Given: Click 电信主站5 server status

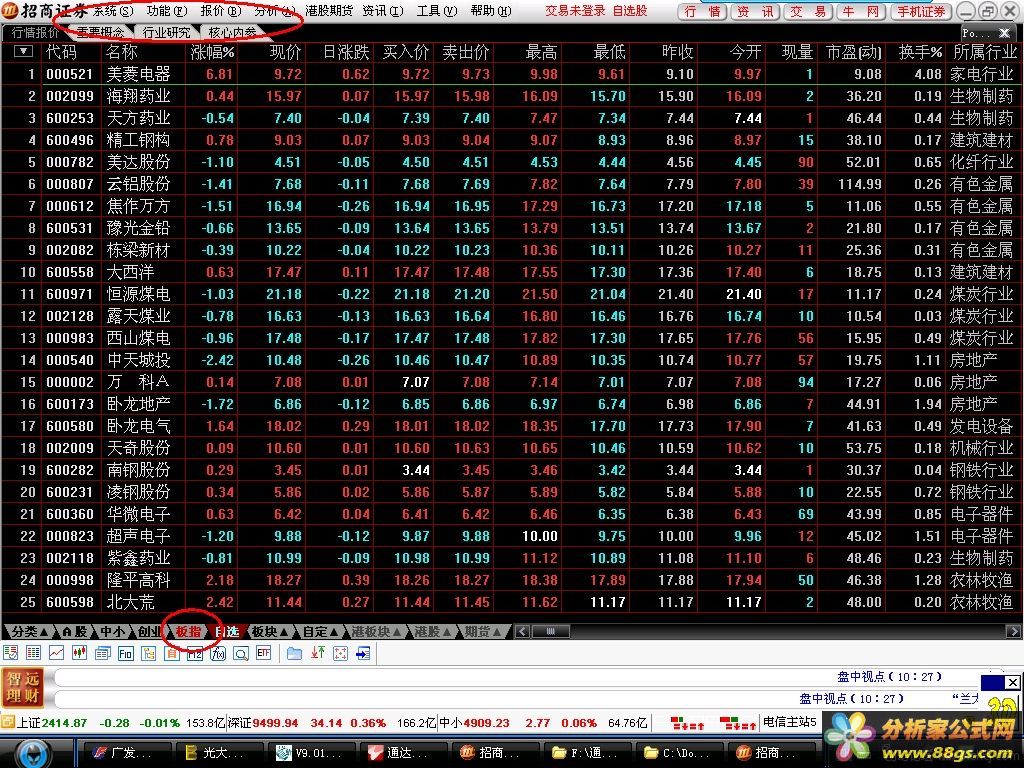Looking at the screenshot, I should (790, 722).
